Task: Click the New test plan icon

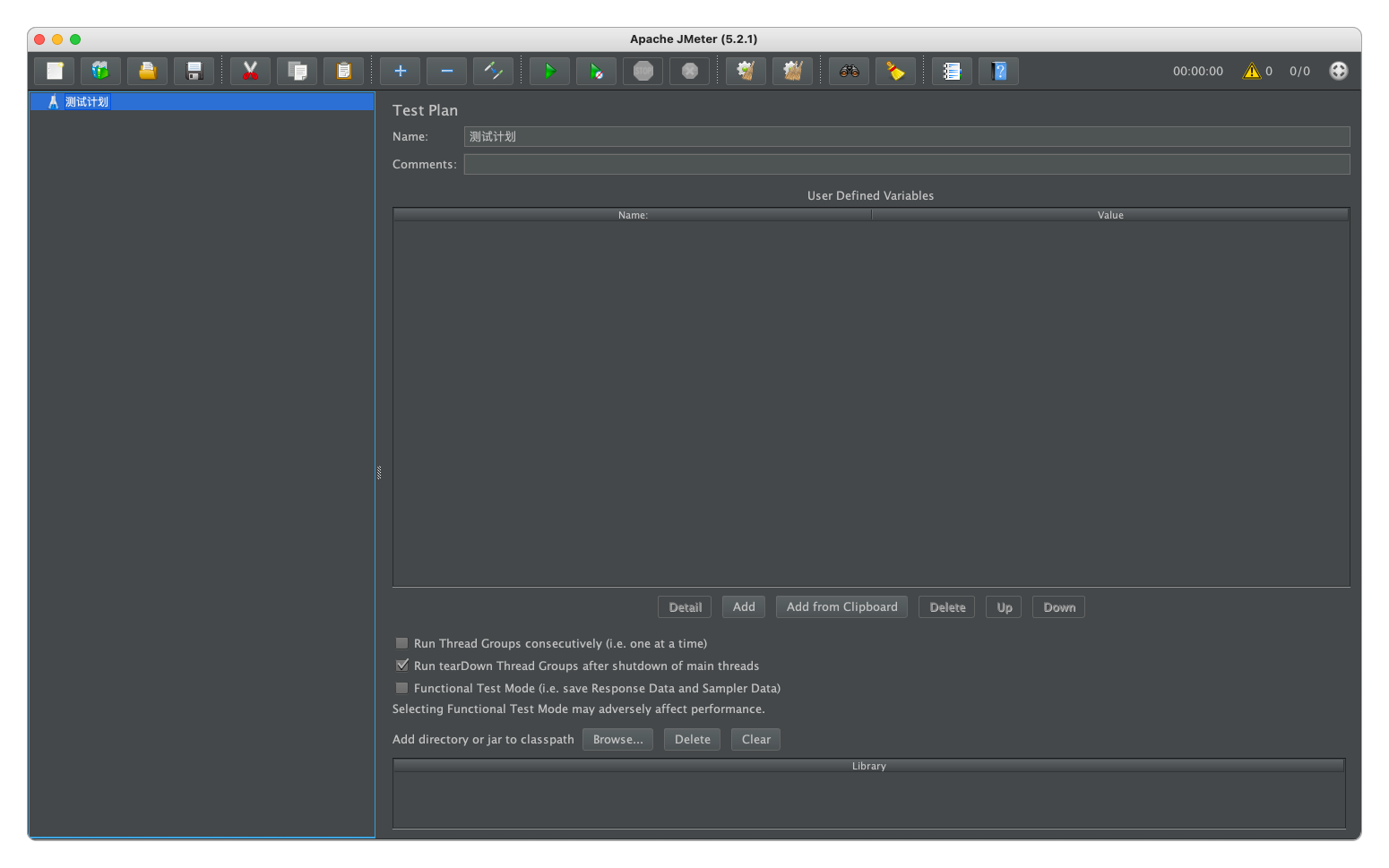Action: coord(55,71)
